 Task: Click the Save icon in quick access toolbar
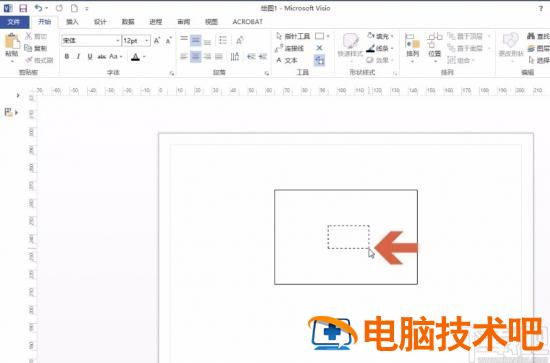(x=23, y=8)
